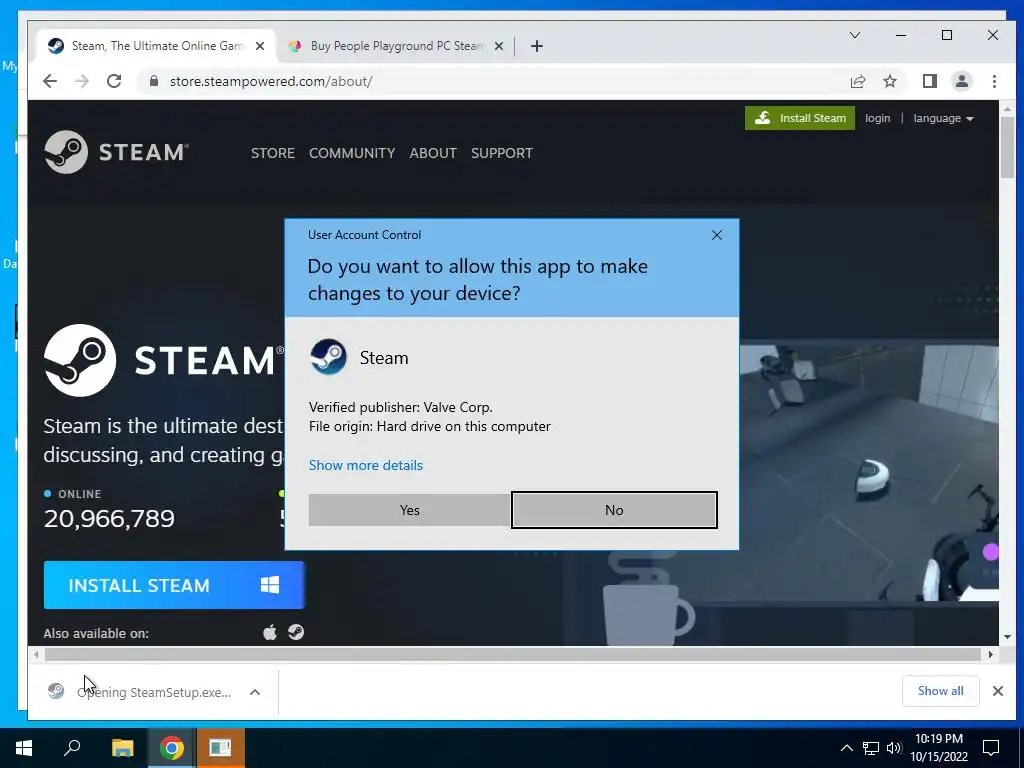Click the horizontal scrollbar thumb
Image resolution: width=1024 pixels, height=768 pixels.
coord(513,654)
